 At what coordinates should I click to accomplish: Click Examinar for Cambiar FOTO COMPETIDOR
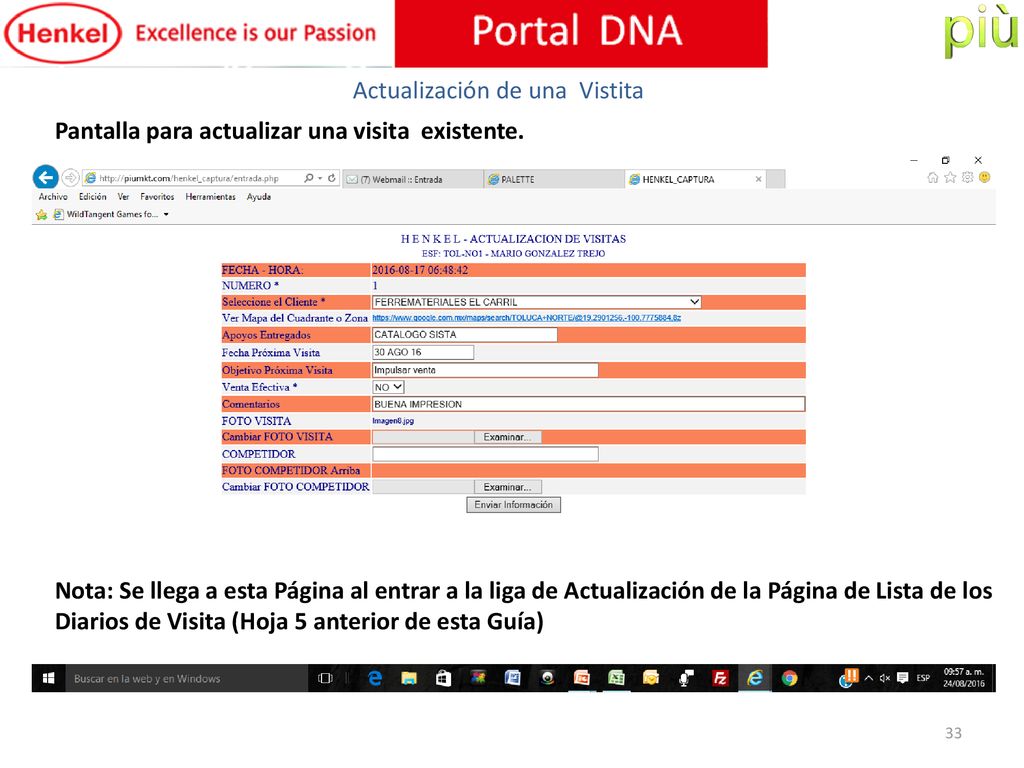[507, 487]
